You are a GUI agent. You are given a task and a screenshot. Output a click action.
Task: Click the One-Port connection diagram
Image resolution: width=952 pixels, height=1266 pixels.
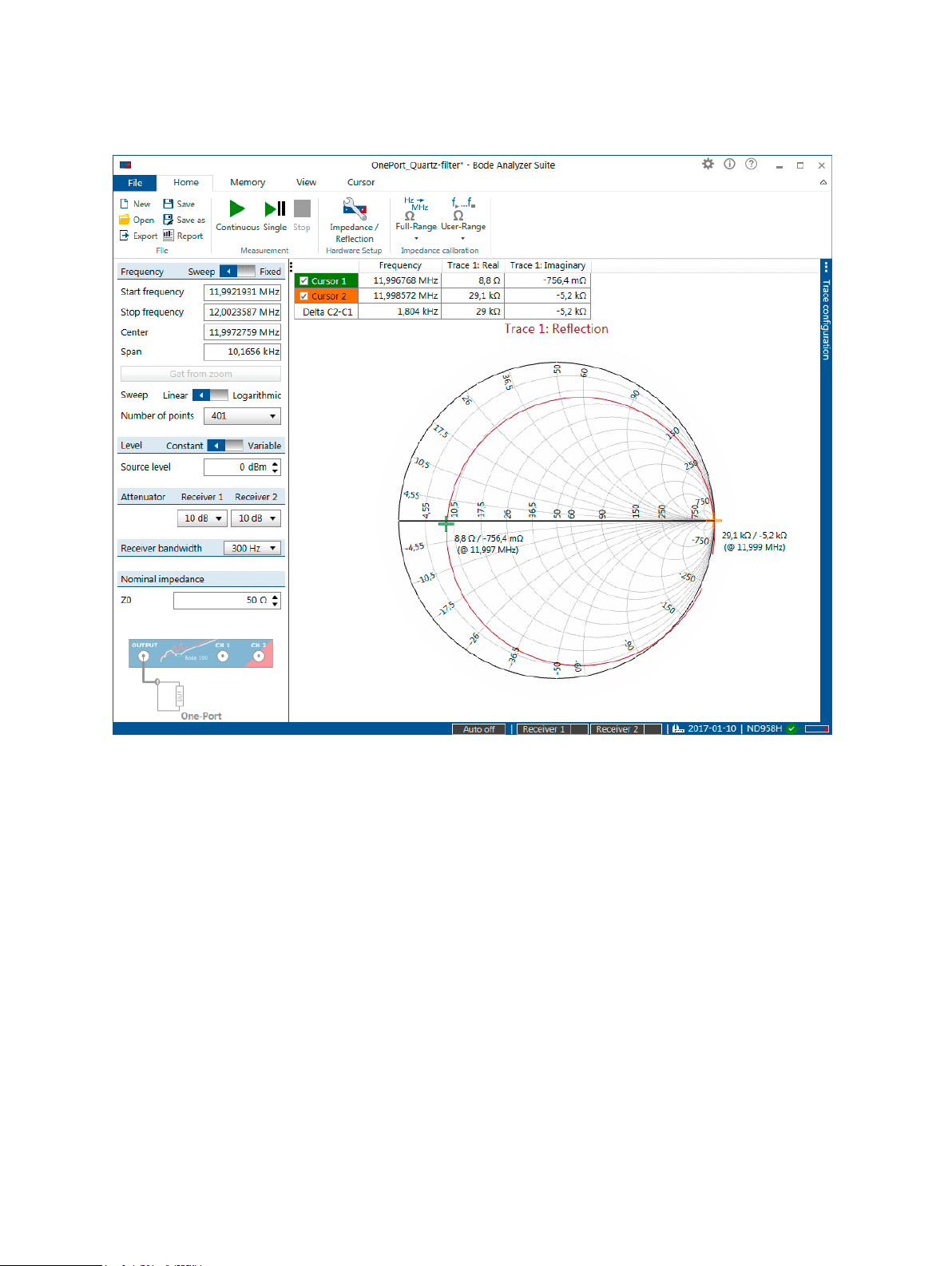tap(200, 679)
